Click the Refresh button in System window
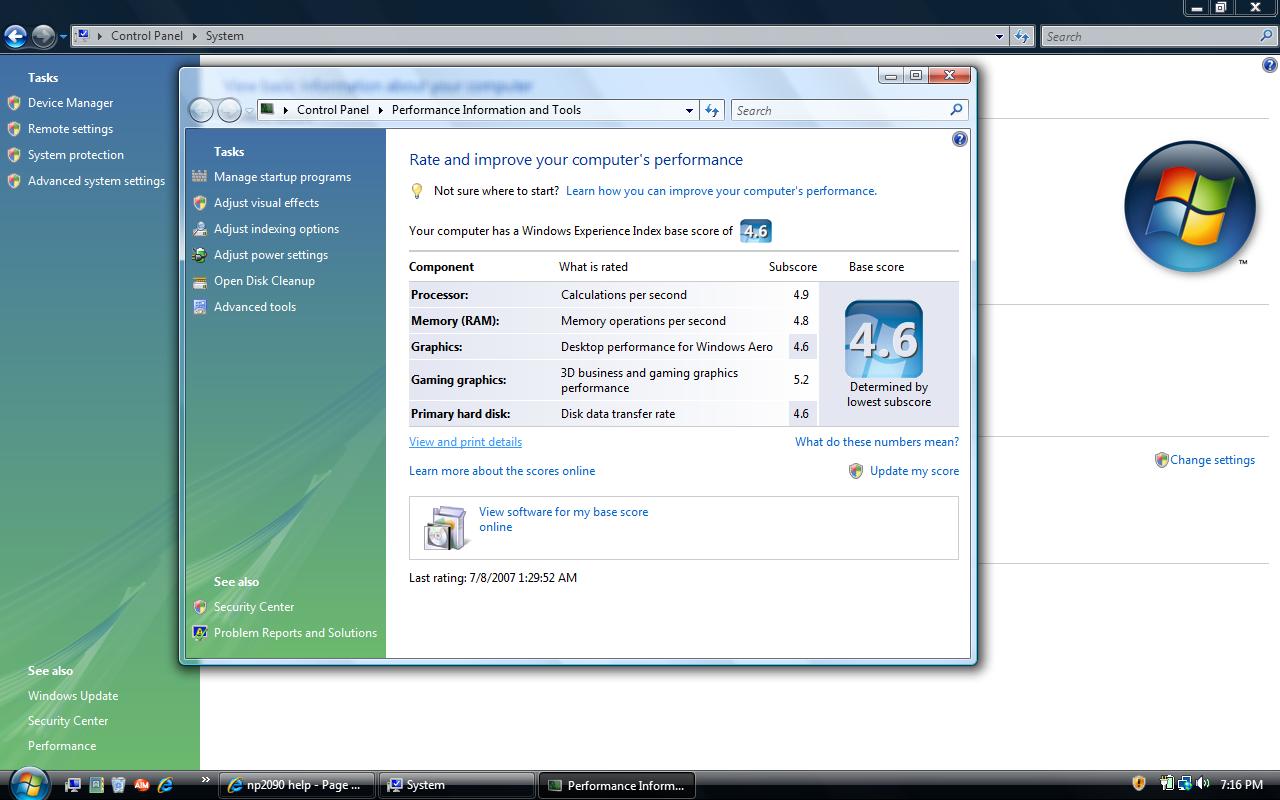Screen dimensions: 1280x800 coord(1021,36)
